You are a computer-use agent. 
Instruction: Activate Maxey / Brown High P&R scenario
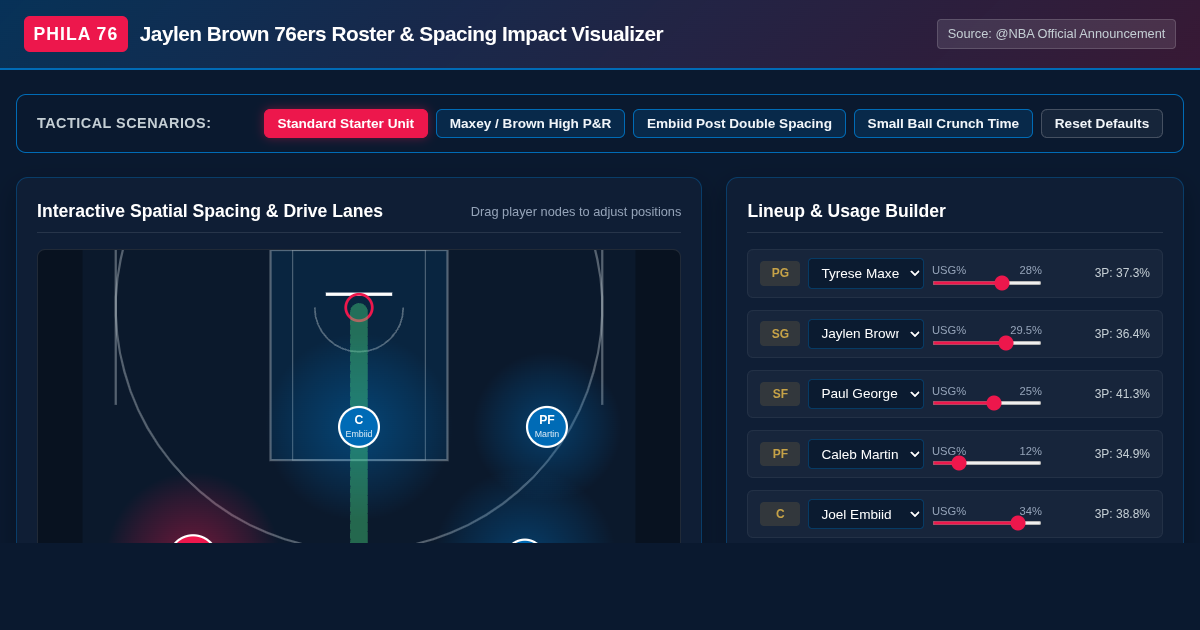click(530, 123)
